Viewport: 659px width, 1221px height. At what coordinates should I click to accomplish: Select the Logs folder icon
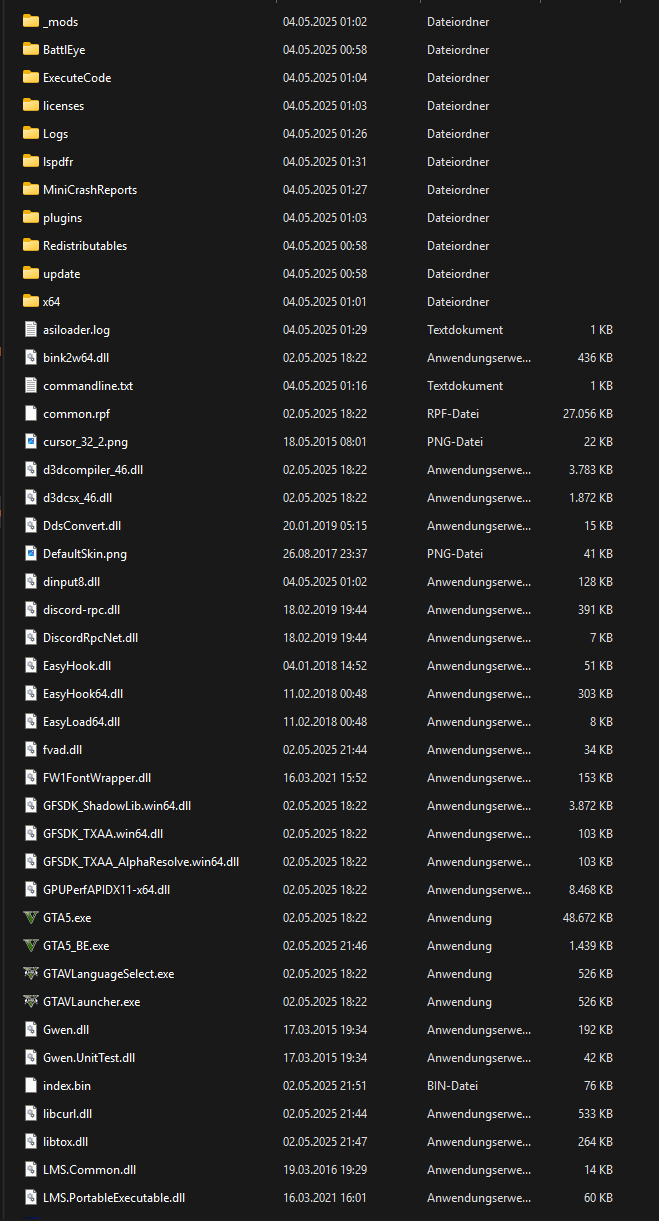pyautogui.click(x=30, y=133)
